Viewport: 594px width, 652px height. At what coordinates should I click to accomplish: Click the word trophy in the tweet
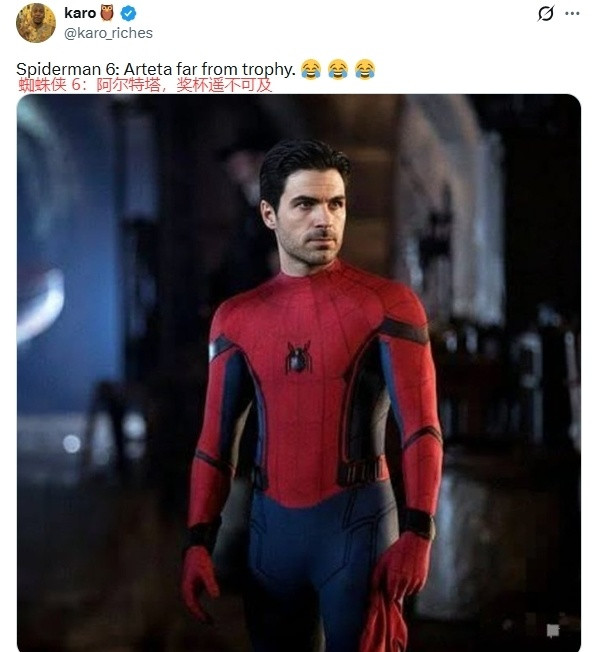click(x=269, y=69)
